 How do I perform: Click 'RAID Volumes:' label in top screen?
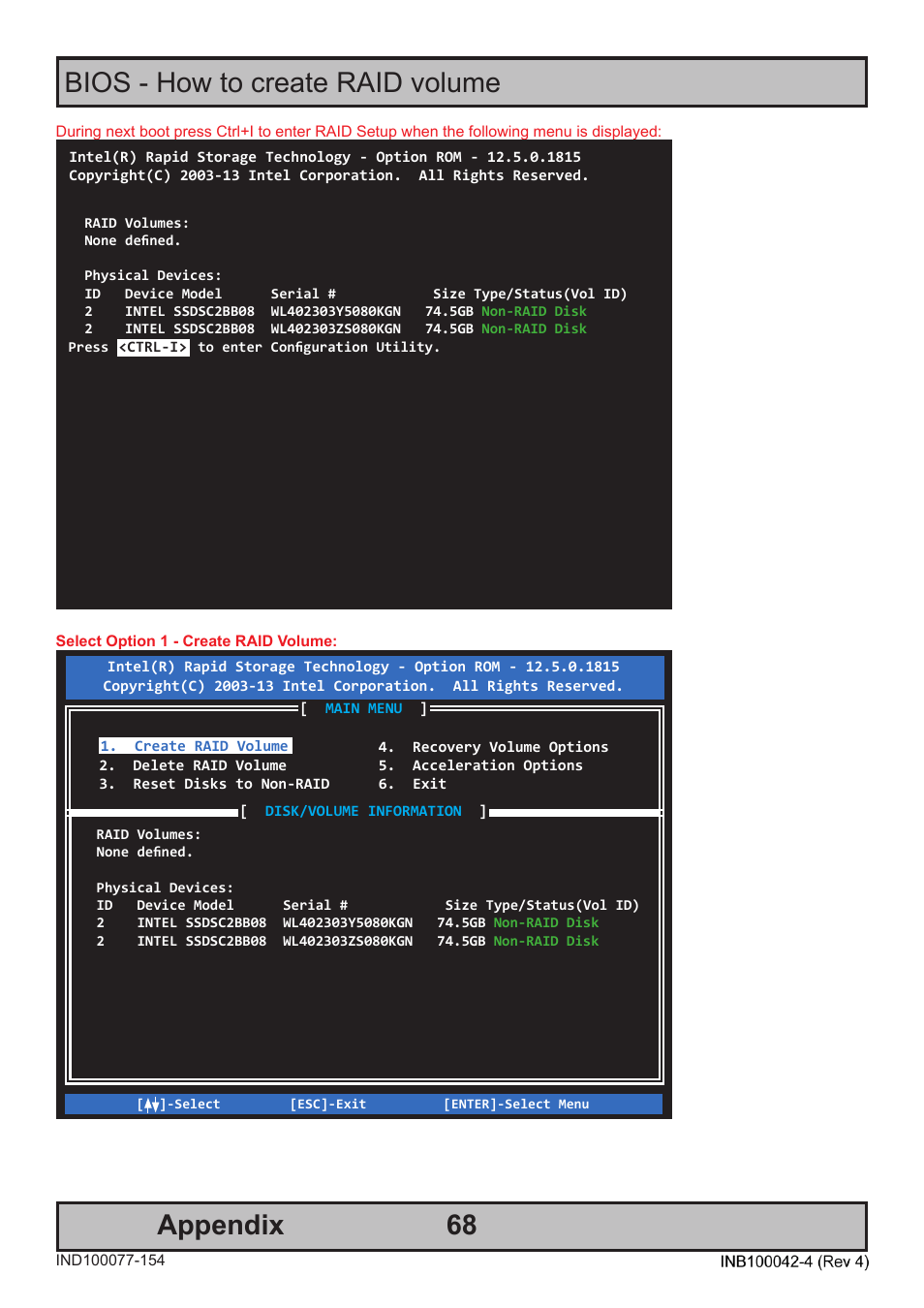pyautogui.click(x=137, y=223)
